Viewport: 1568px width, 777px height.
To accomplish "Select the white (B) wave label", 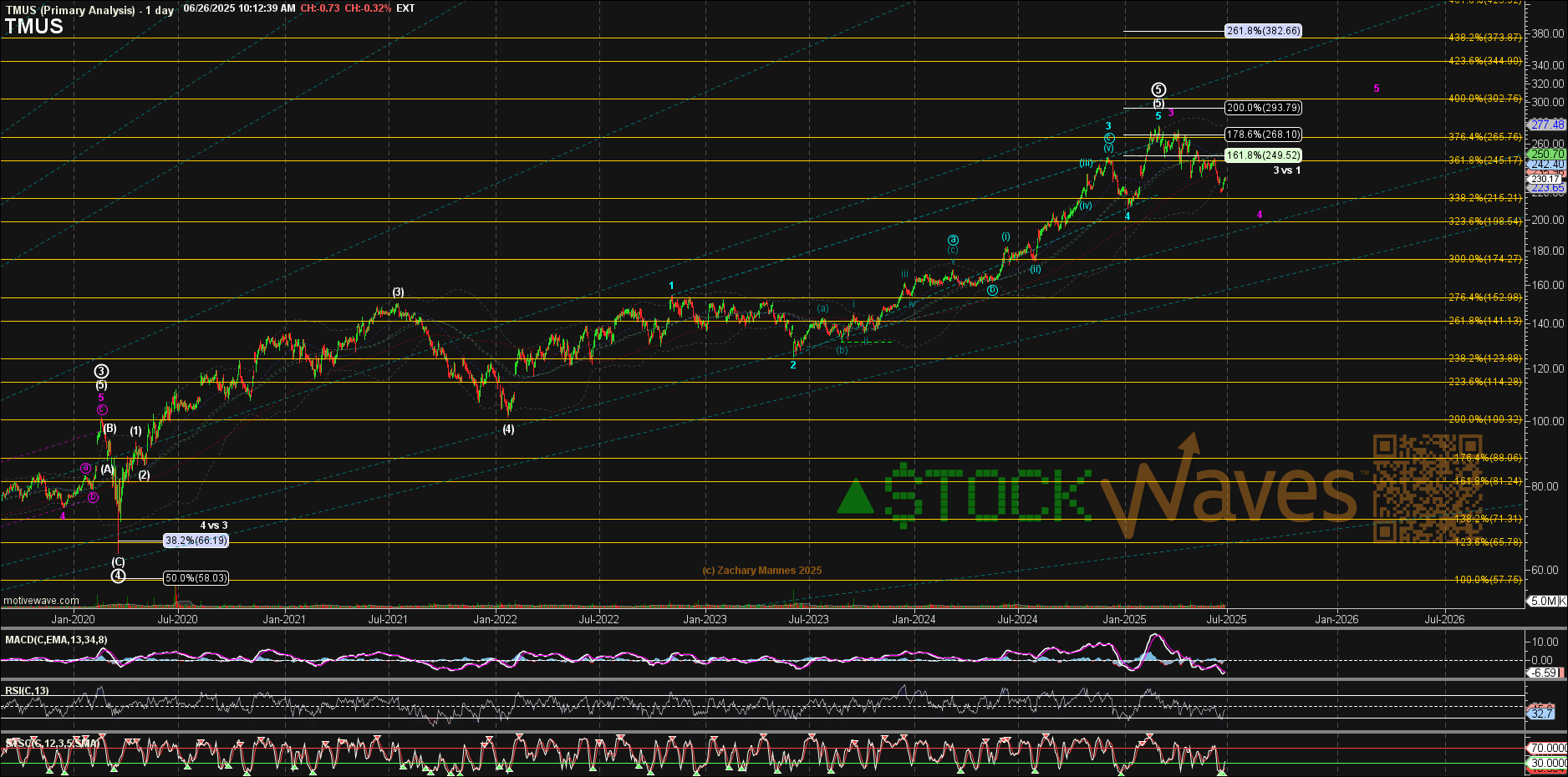I will (x=110, y=429).
